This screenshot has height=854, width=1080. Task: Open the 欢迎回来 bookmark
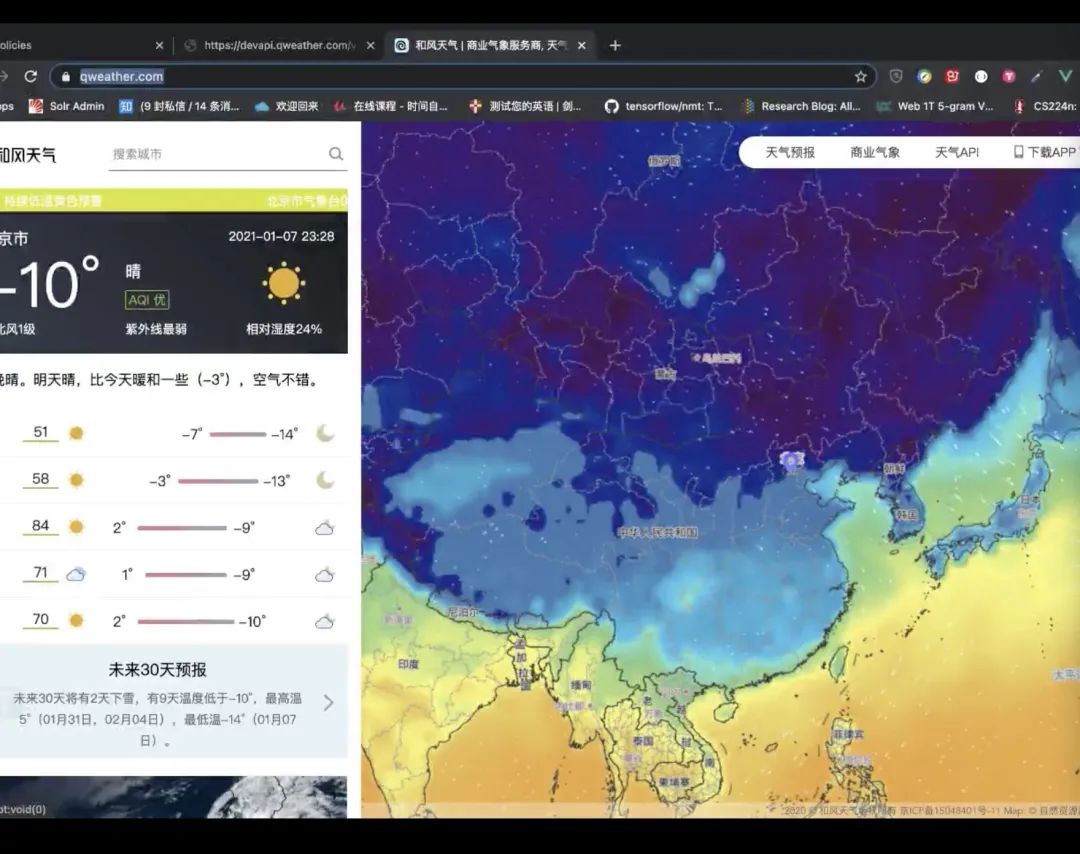[287, 106]
